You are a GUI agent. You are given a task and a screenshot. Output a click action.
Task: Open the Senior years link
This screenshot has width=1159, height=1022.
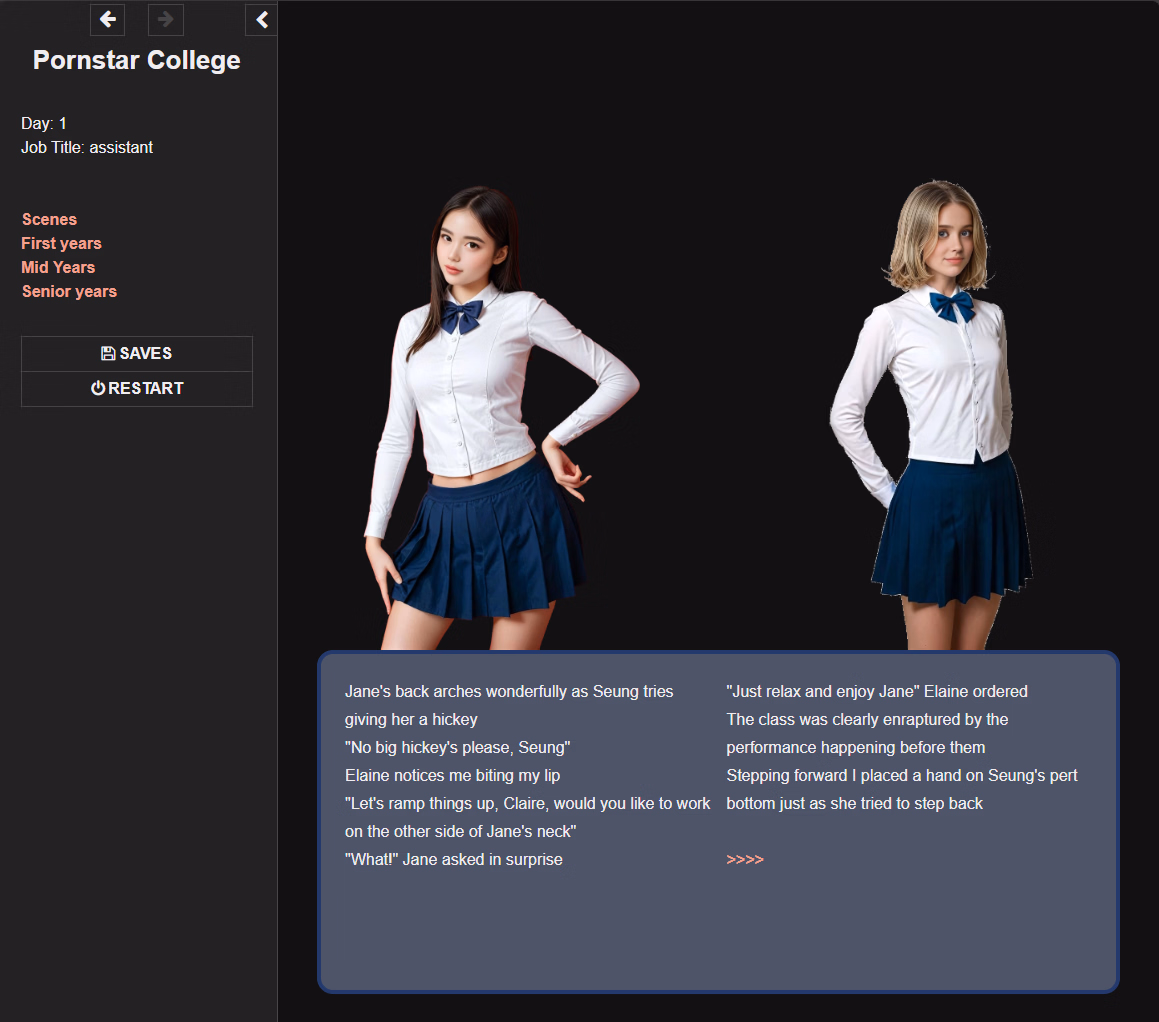tap(69, 291)
